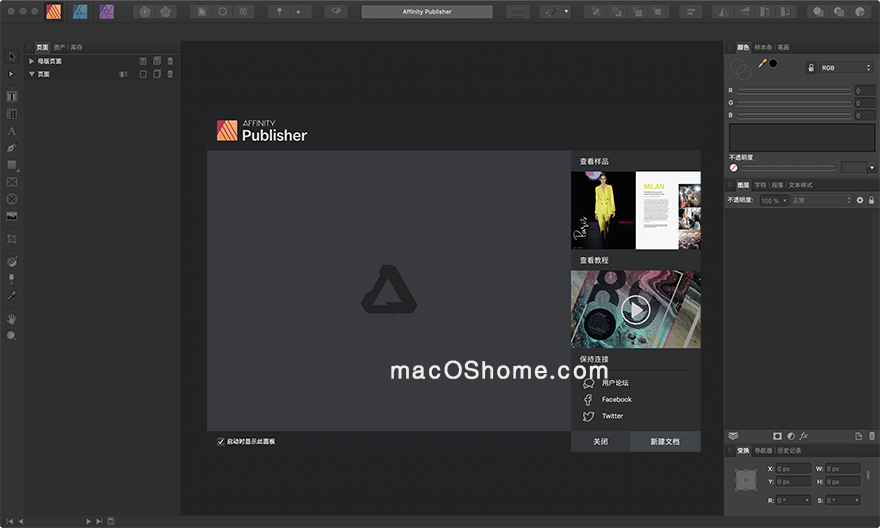Image resolution: width=880 pixels, height=528 pixels.
Task: Open Layer Effects fx icon
Action: click(x=804, y=436)
